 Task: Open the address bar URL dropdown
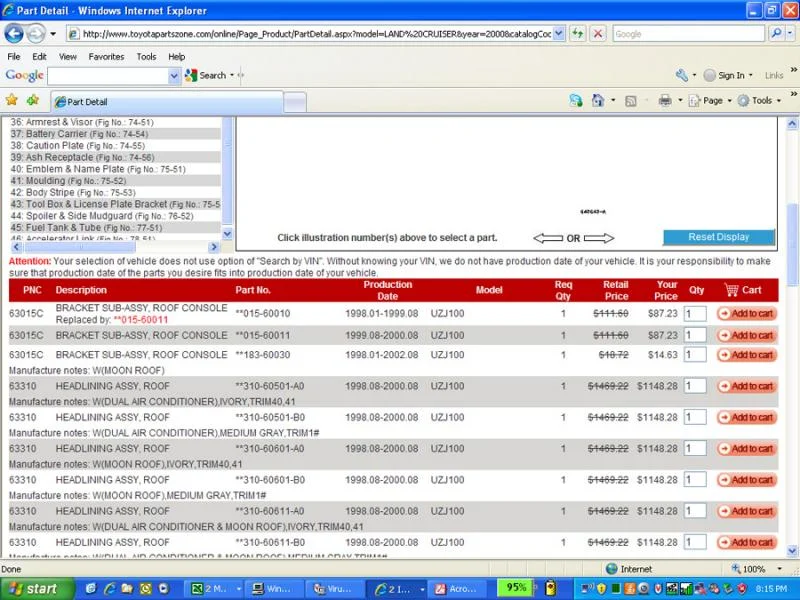point(559,34)
